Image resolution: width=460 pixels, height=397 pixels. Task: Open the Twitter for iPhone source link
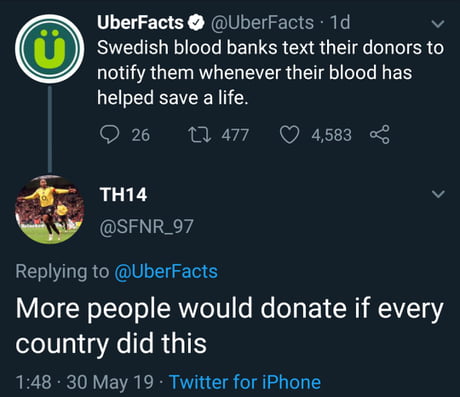[x=245, y=382]
